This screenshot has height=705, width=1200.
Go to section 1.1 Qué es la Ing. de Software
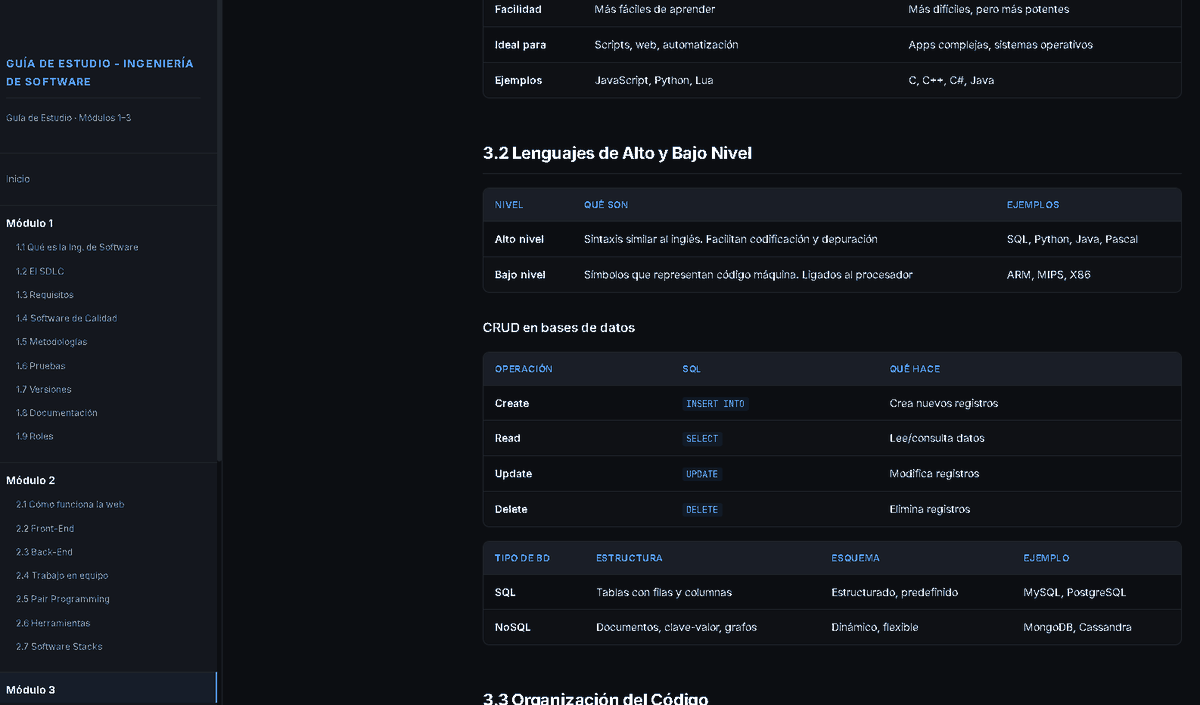coord(77,247)
